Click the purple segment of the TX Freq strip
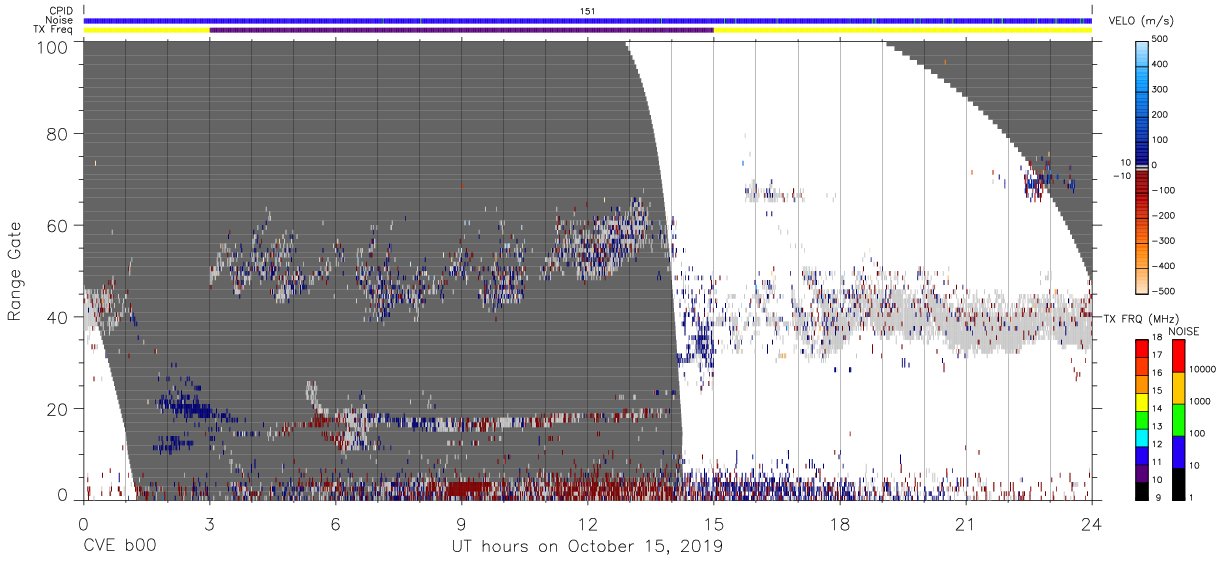The height and width of the screenshot is (567, 1228). (461, 30)
